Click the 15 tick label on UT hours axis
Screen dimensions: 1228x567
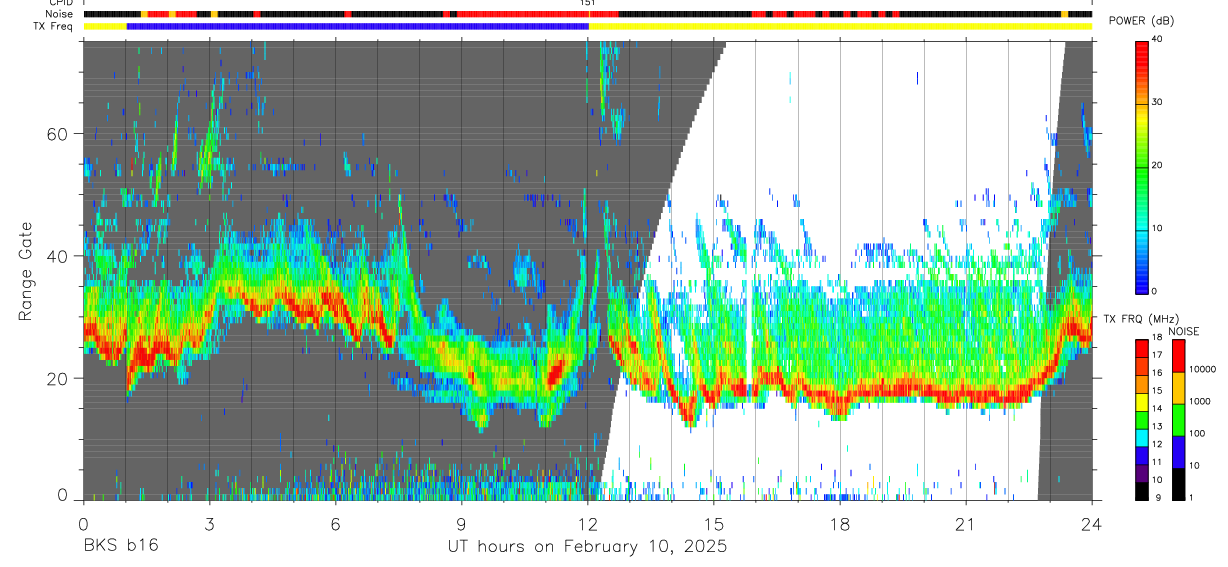tap(714, 524)
